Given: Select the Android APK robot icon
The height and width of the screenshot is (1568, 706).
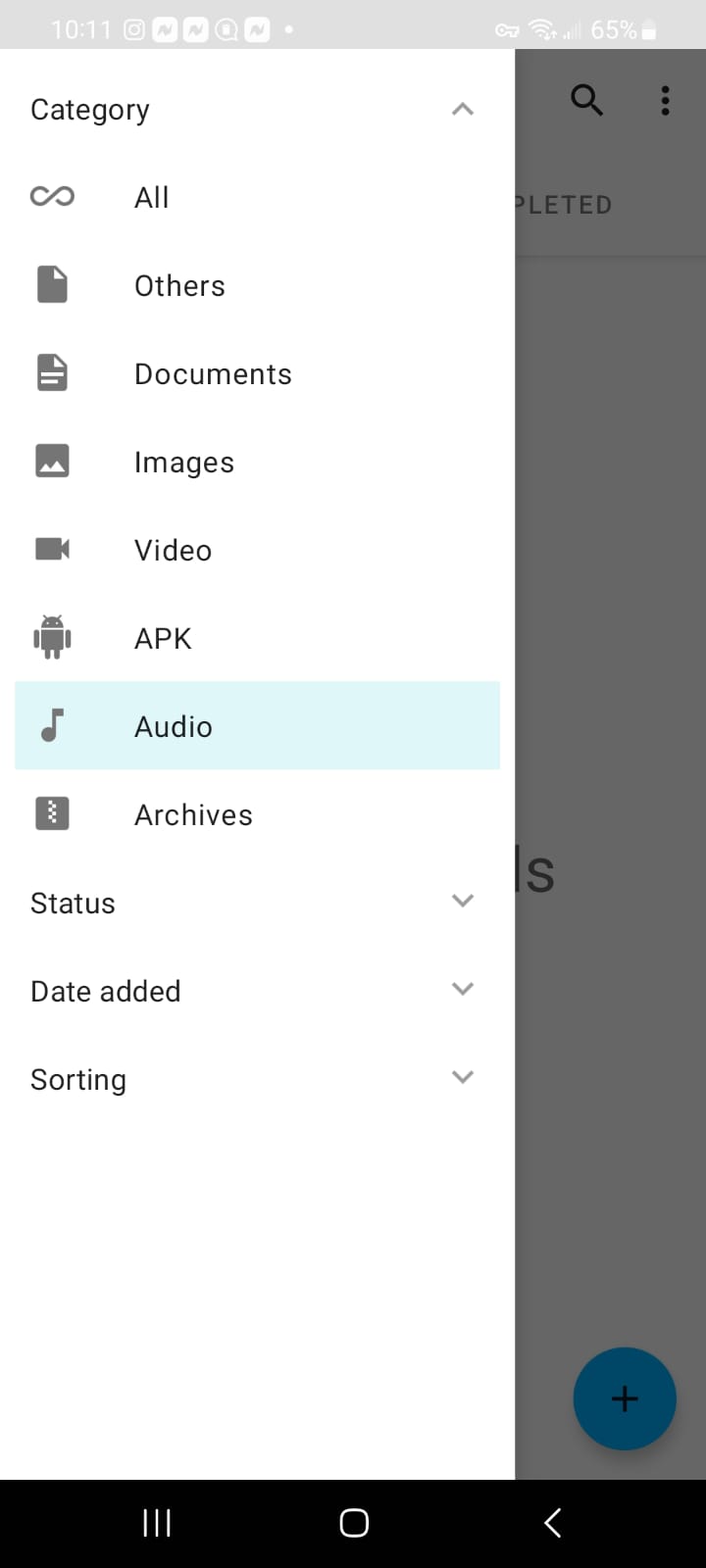Looking at the screenshot, I should click(x=52, y=637).
